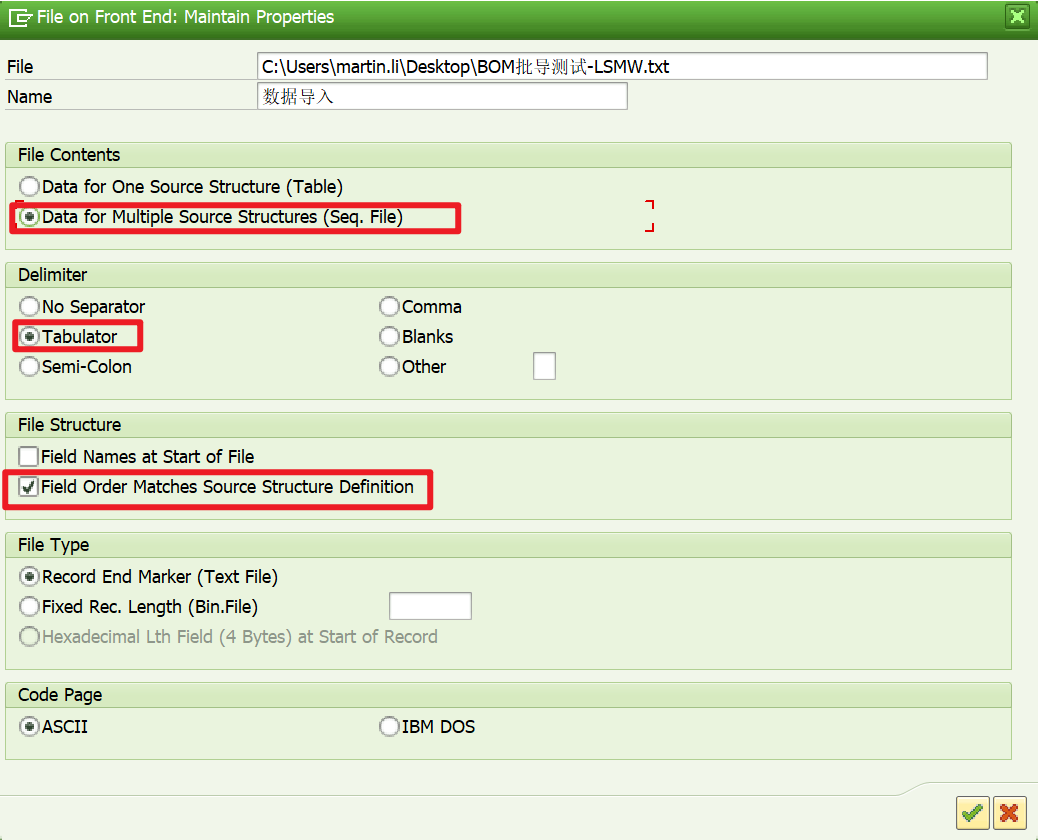This screenshot has height=840, width=1038.
Task: Click the File path input field
Action: click(622, 66)
